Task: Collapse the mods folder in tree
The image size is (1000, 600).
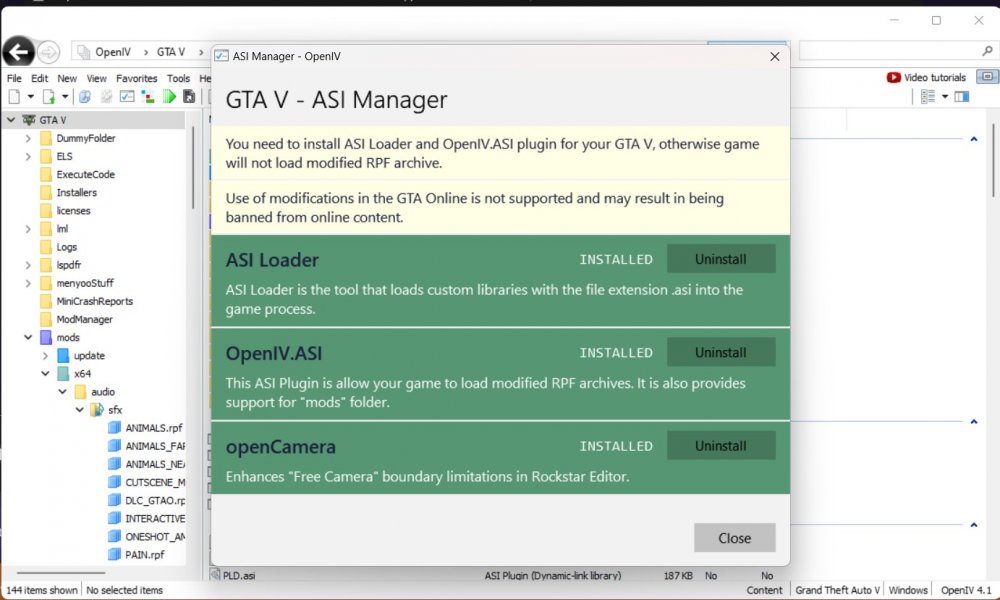Action: click(x=28, y=337)
